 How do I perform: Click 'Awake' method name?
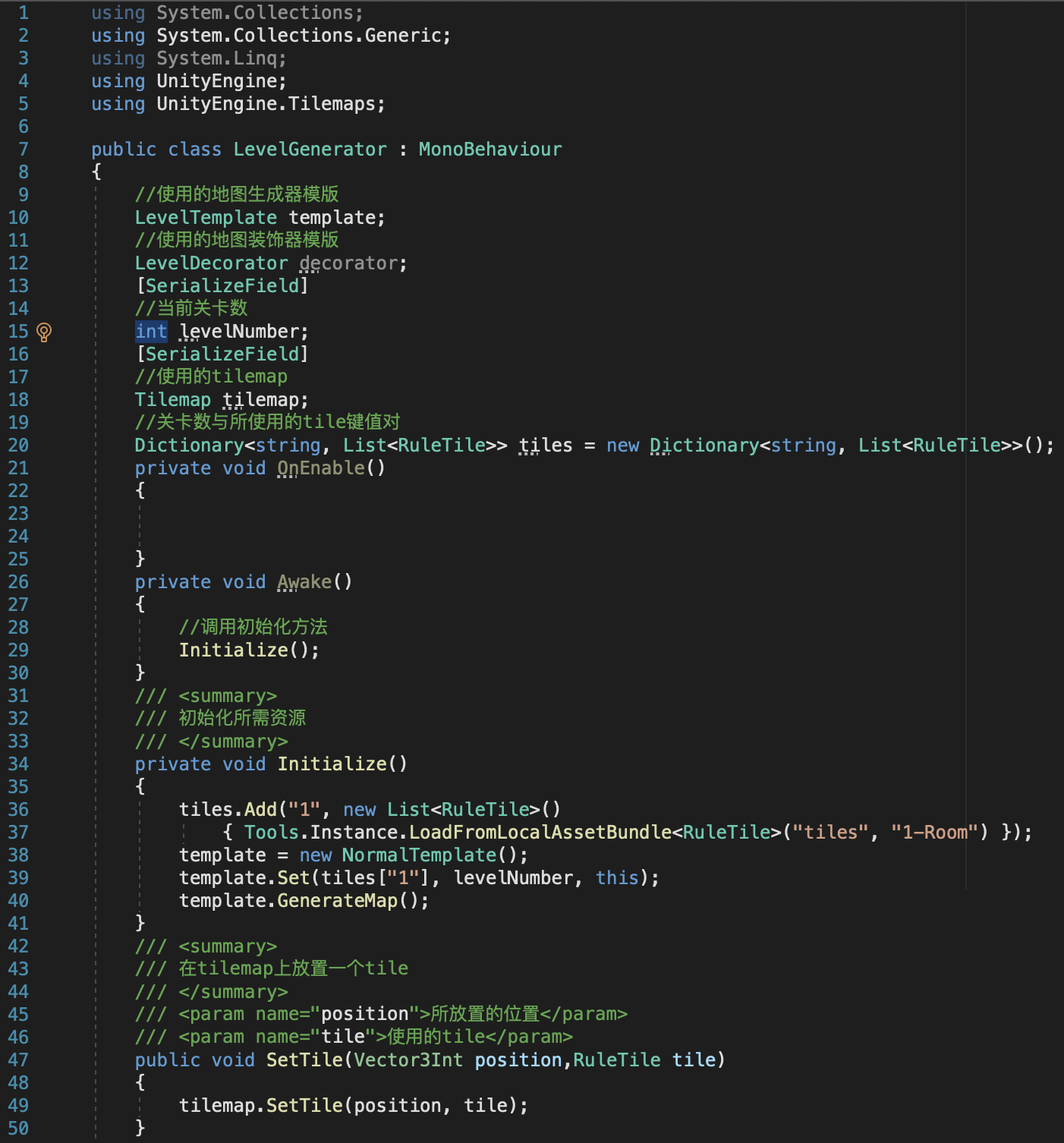[x=304, y=582]
